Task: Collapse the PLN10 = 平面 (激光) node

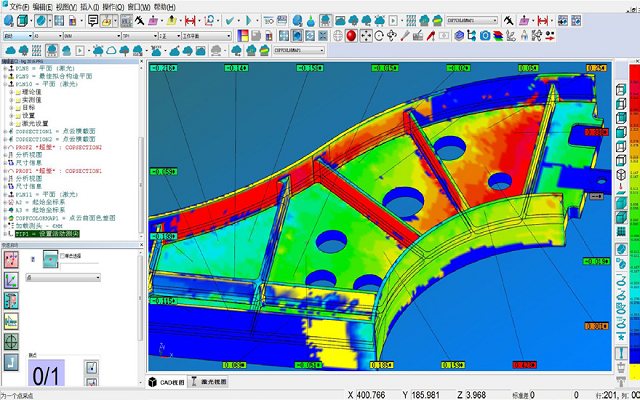Action: [x=5, y=84]
